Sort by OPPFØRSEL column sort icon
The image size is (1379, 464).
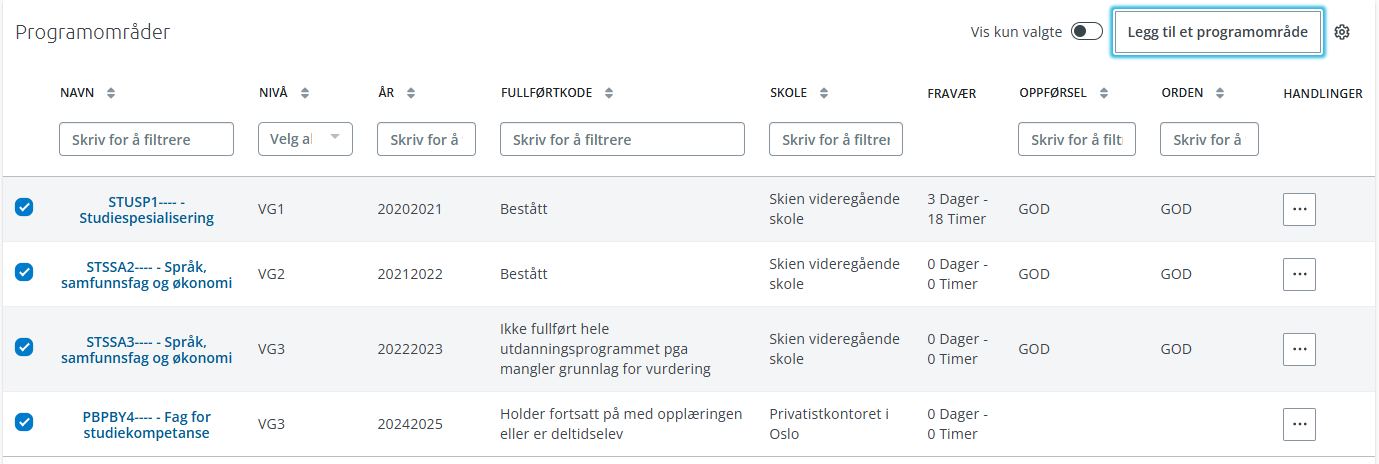(x=1104, y=93)
